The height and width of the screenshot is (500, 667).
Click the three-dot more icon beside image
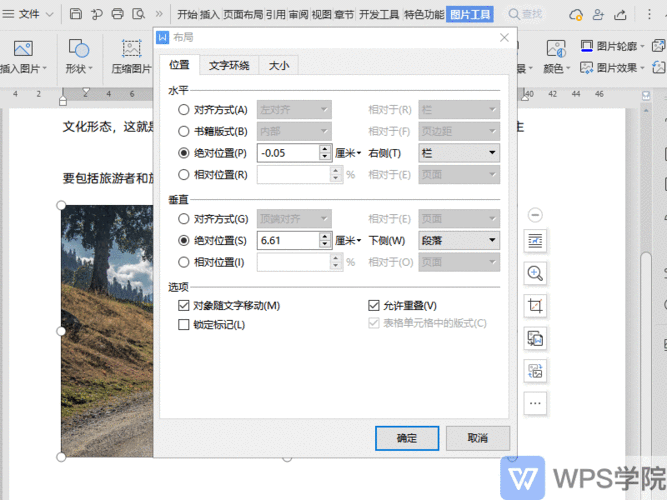535,403
